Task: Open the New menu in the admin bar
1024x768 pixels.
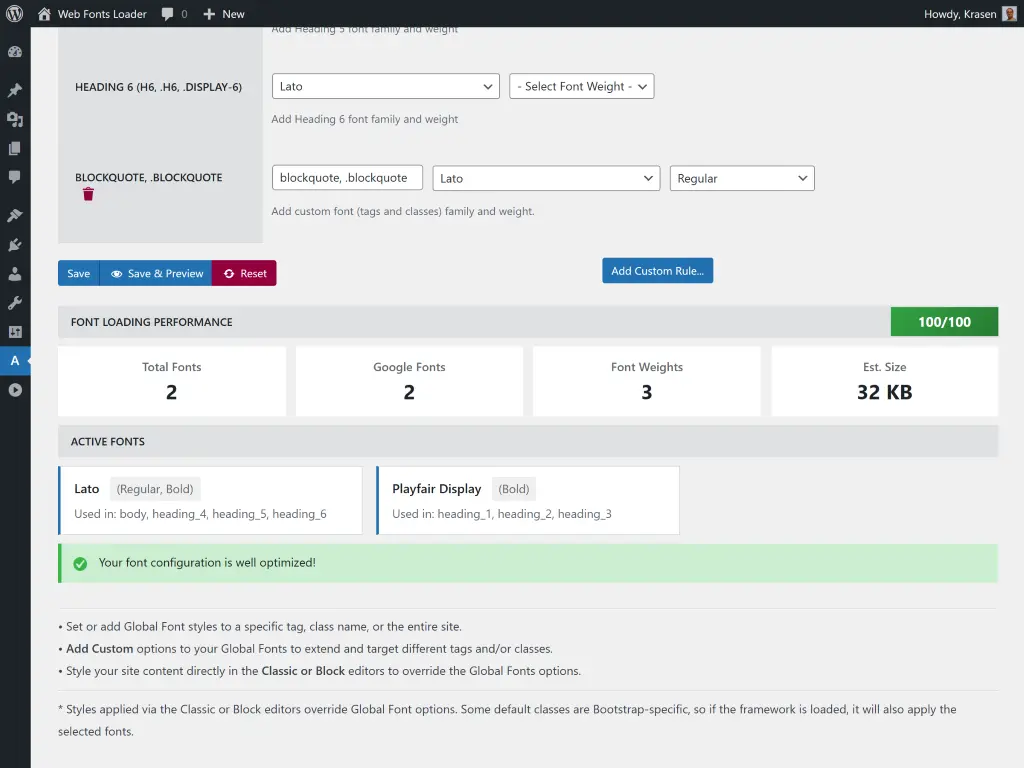Action: [x=223, y=14]
